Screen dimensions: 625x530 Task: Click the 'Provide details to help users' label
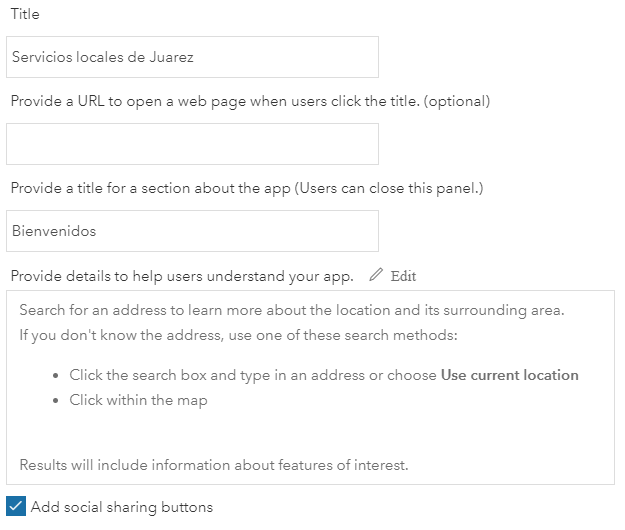(182, 275)
